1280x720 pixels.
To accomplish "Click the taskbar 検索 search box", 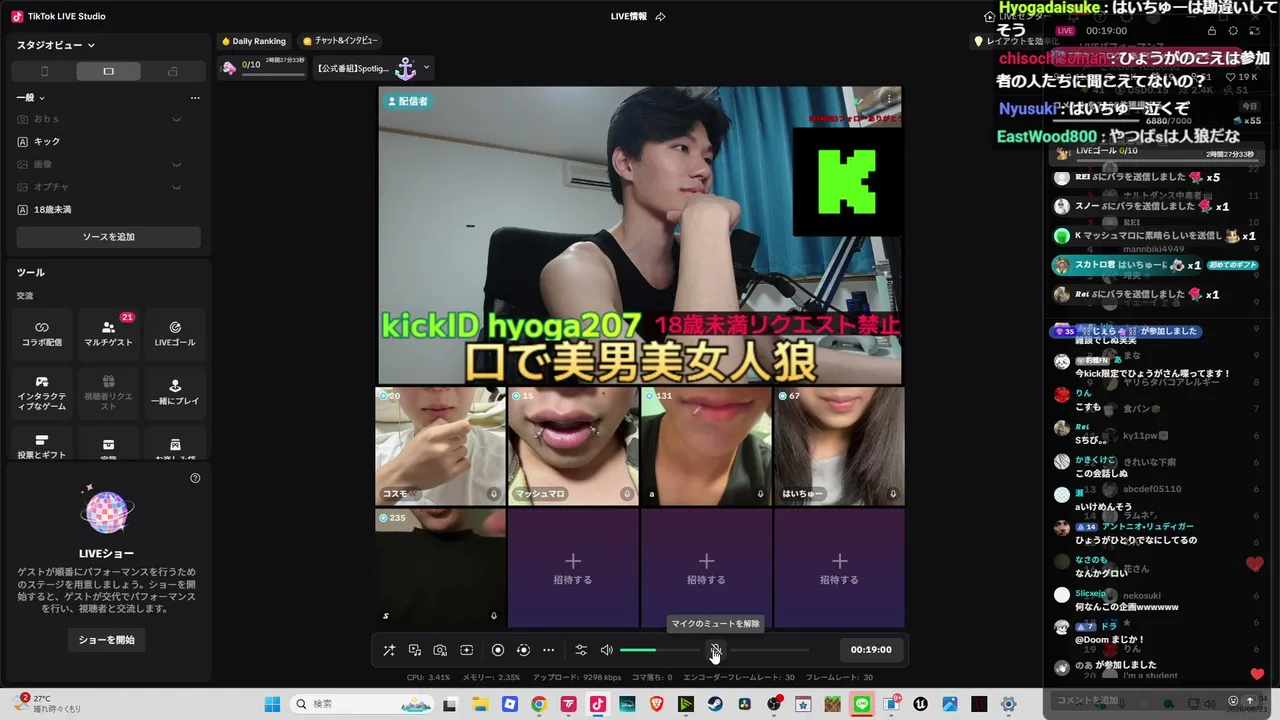I will (x=363, y=704).
